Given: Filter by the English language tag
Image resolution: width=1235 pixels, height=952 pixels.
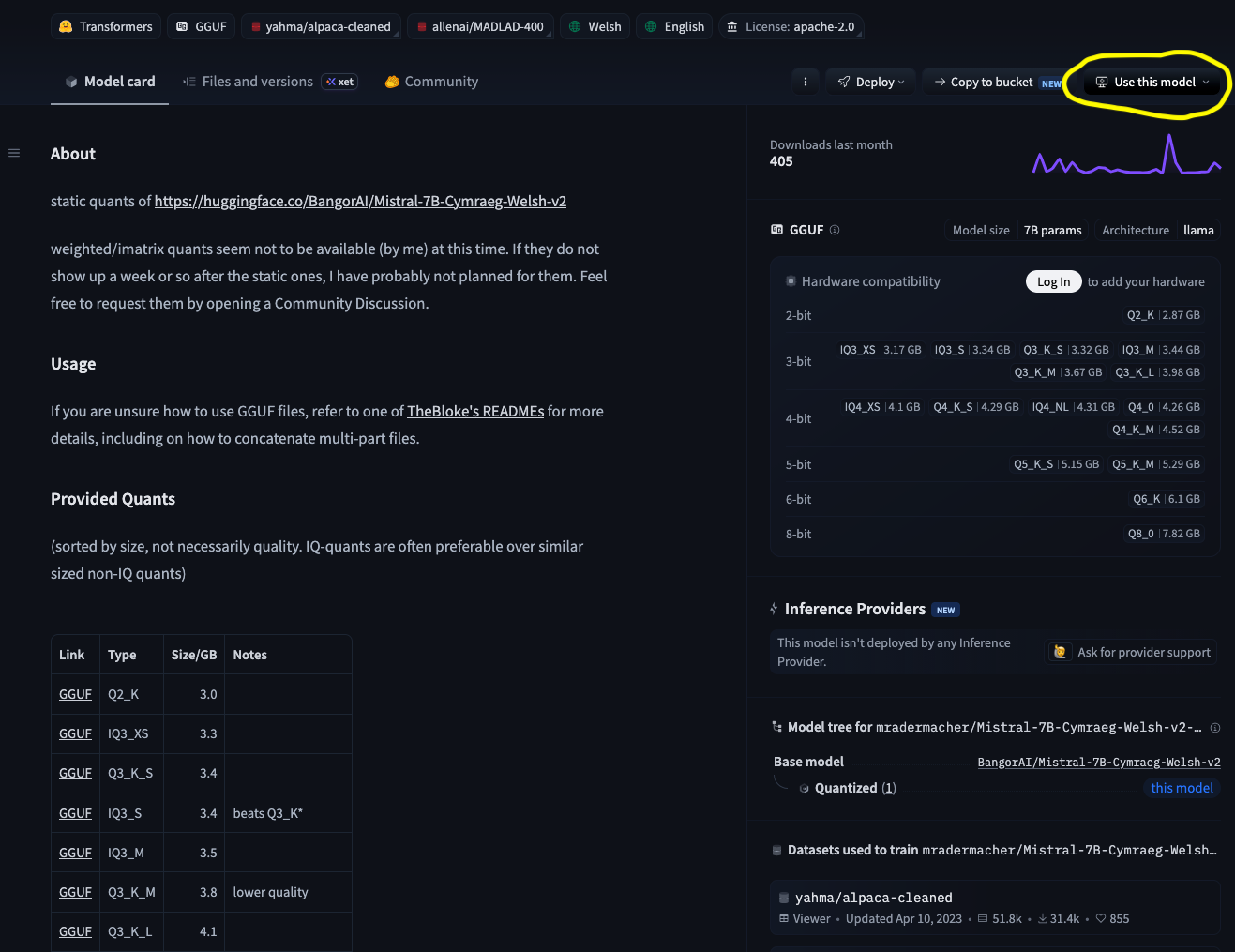Looking at the screenshot, I should pos(674,26).
